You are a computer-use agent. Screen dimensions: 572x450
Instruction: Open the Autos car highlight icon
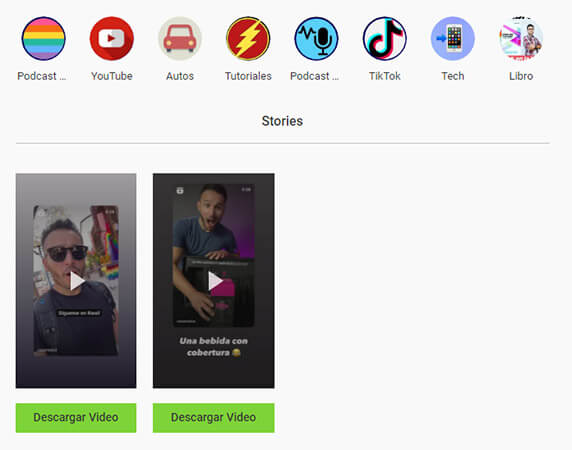pyautogui.click(x=180, y=39)
